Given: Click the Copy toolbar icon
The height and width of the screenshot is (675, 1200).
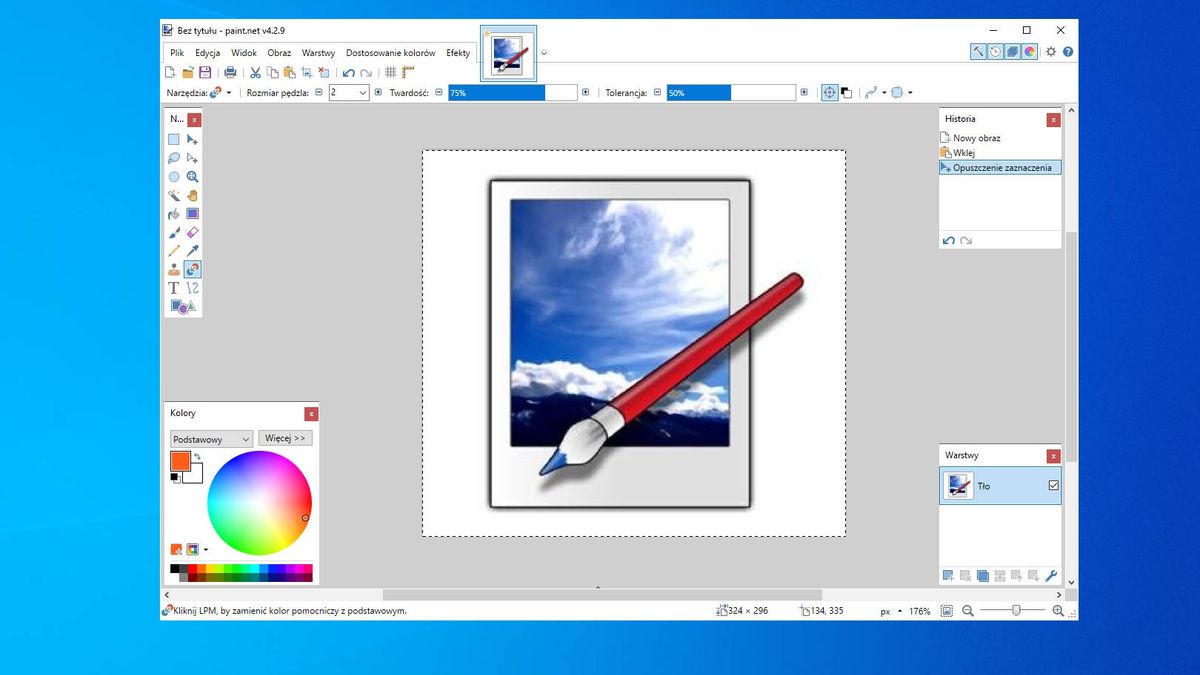Looking at the screenshot, I should 272,72.
